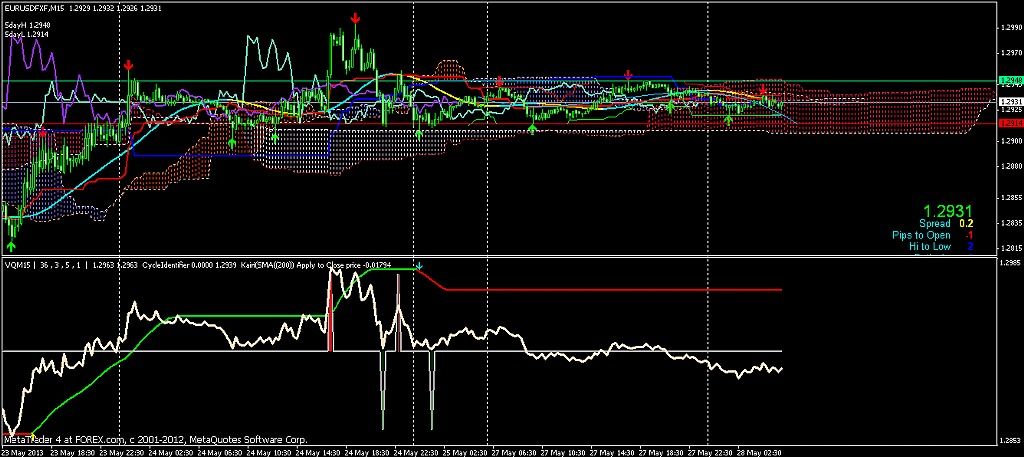Click the green buy arrow at the chart's lowest candle
This screenshot has width=1024, height=457.
coord(12,244)
